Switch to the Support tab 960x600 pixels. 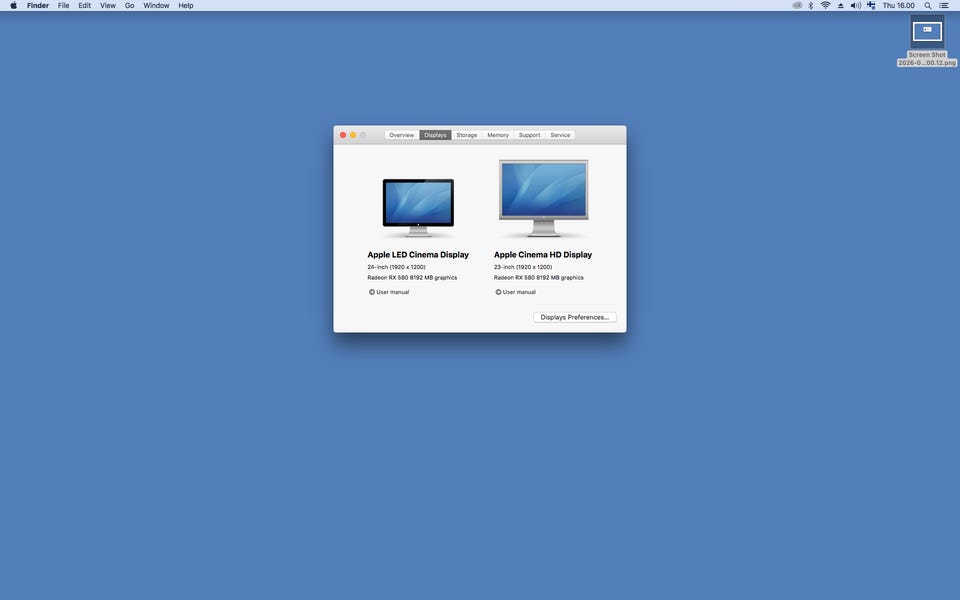pos(529,135)
